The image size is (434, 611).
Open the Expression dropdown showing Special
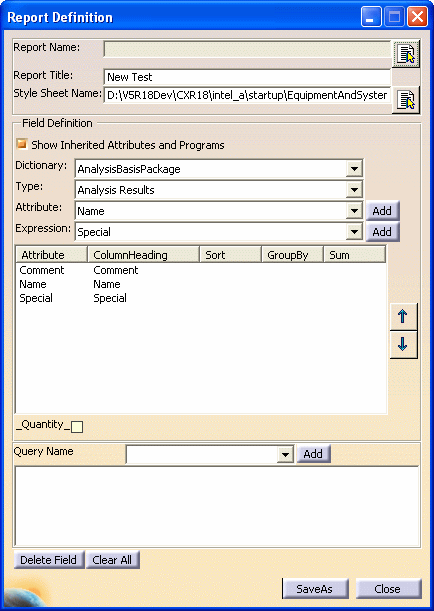(354, 232)
